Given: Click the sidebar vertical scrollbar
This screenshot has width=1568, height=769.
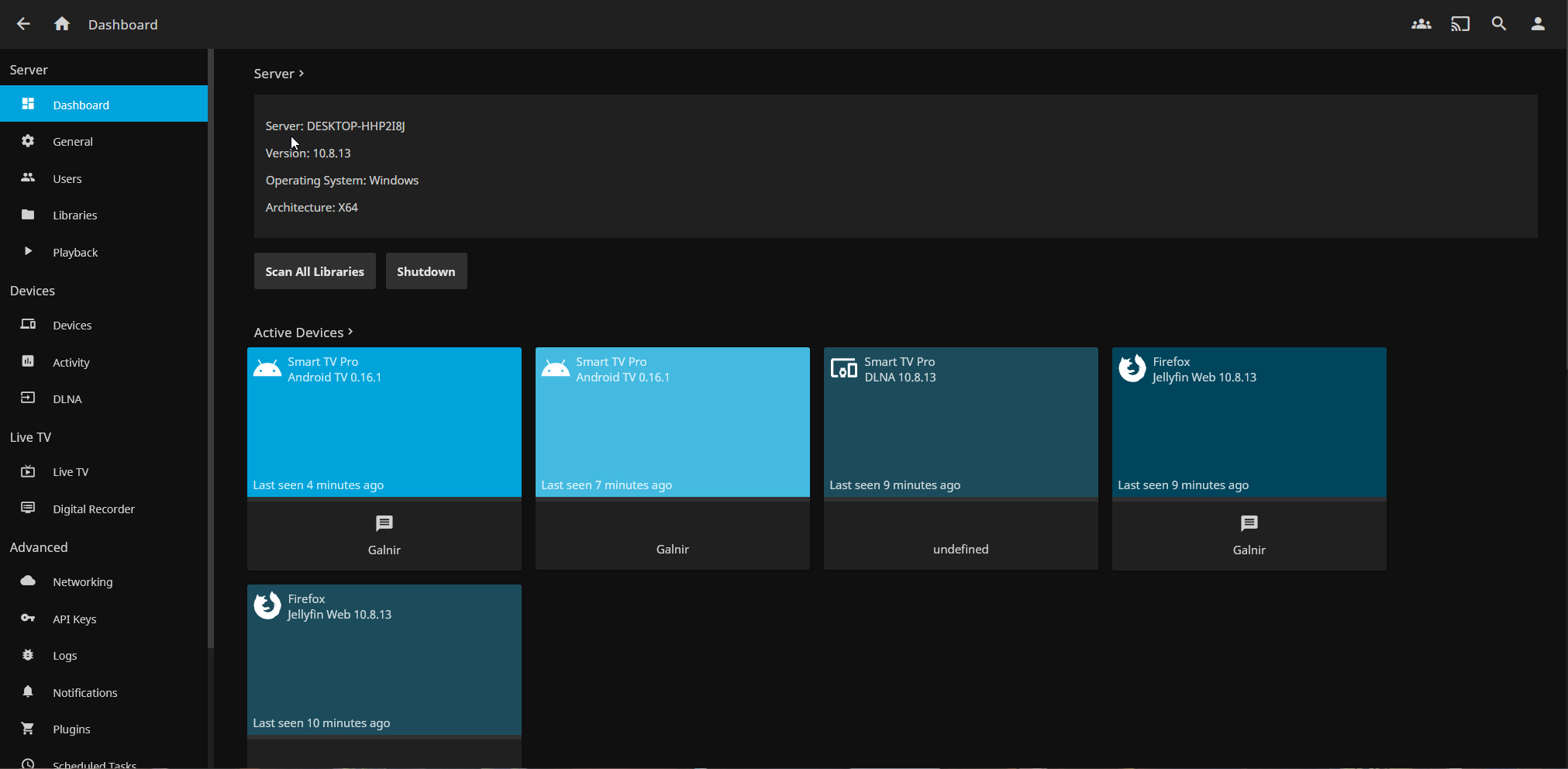Looking at the screenshot, I should [x=210, y=349].
